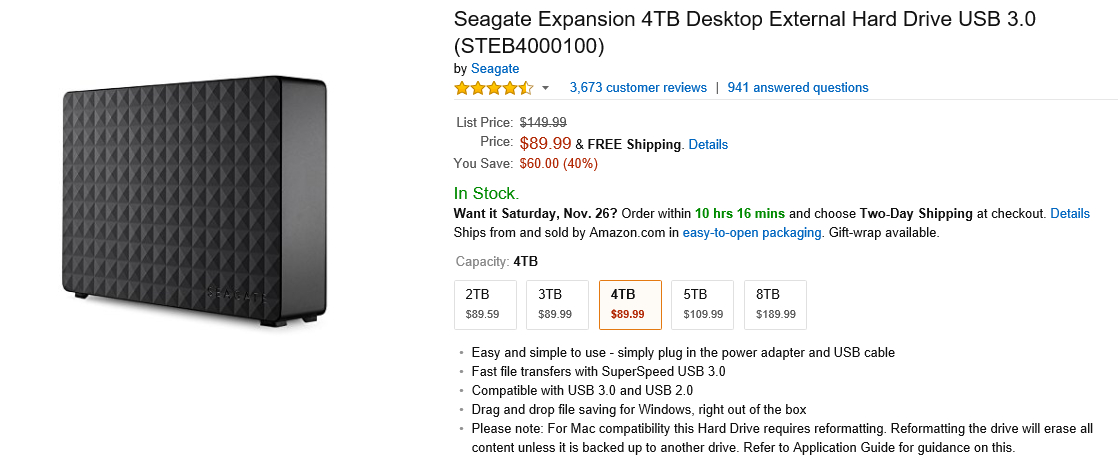Select the 3TB capacity option
The image size is (1118, 468).
point(555,304)
